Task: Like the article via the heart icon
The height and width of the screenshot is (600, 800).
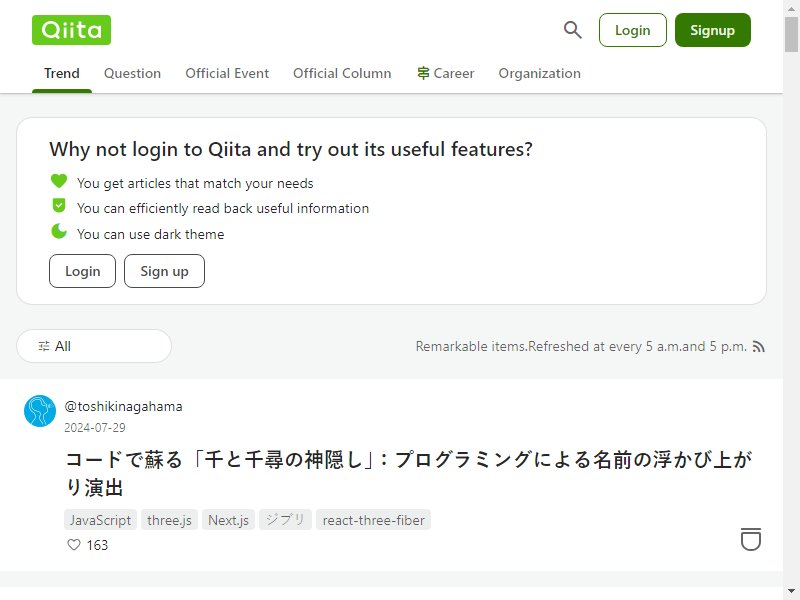Action: (x=74, y=545)
